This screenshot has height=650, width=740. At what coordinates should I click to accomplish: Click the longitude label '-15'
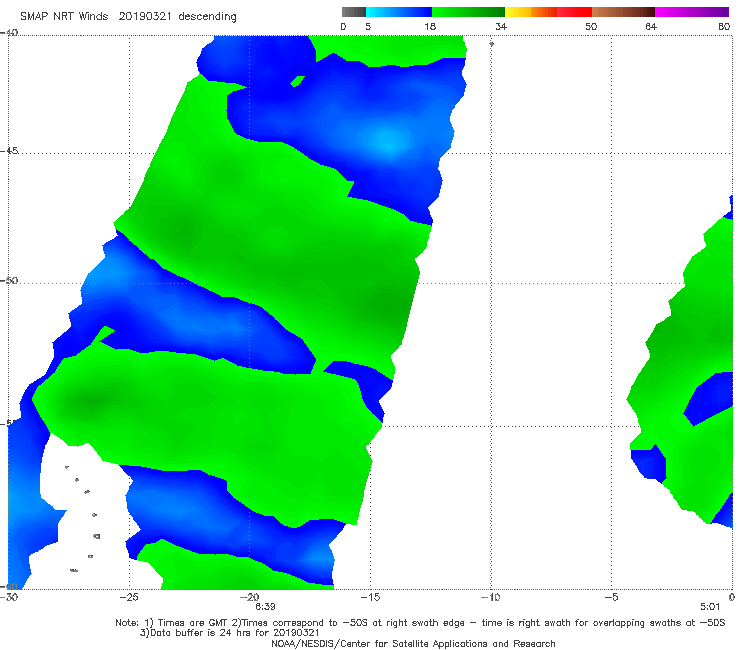pos(370,597)
